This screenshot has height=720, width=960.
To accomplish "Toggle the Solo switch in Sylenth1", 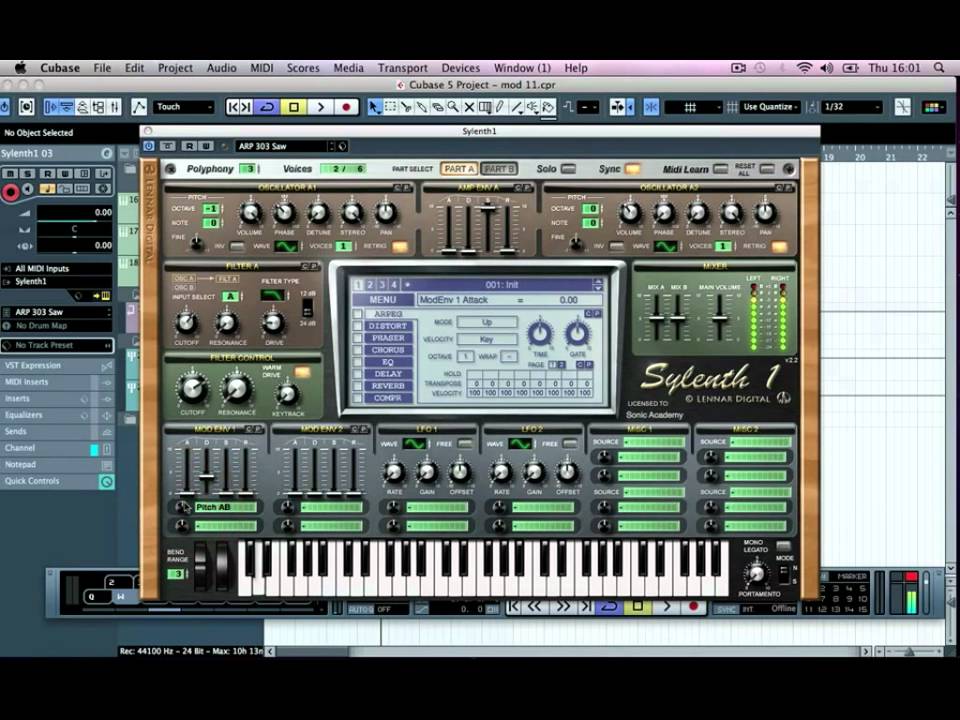I will click(x=569, y=168).
